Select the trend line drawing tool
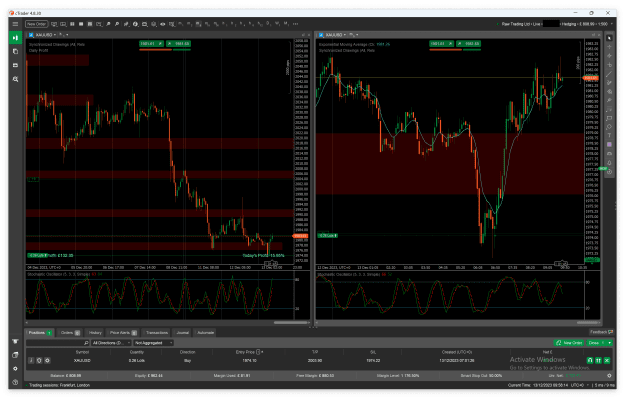The image size is (625, 399). click(609, 74)
